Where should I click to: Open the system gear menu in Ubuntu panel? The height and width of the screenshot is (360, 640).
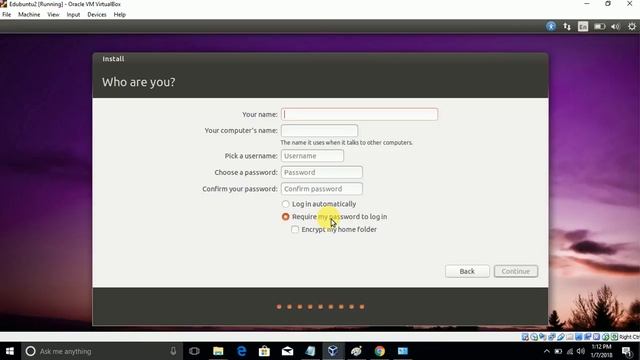[x=631, y=27]
